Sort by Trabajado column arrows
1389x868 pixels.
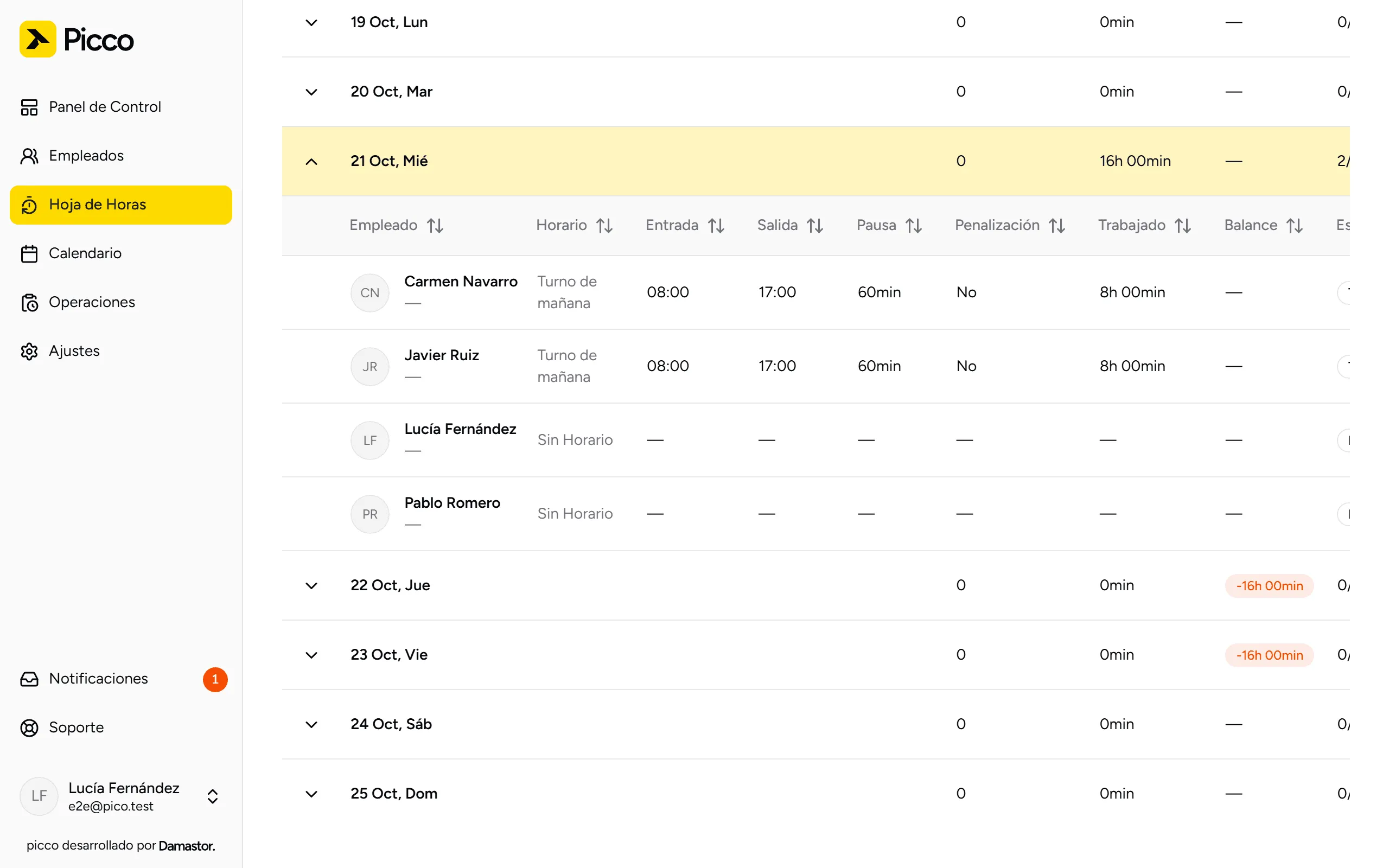pos(1183,226)
